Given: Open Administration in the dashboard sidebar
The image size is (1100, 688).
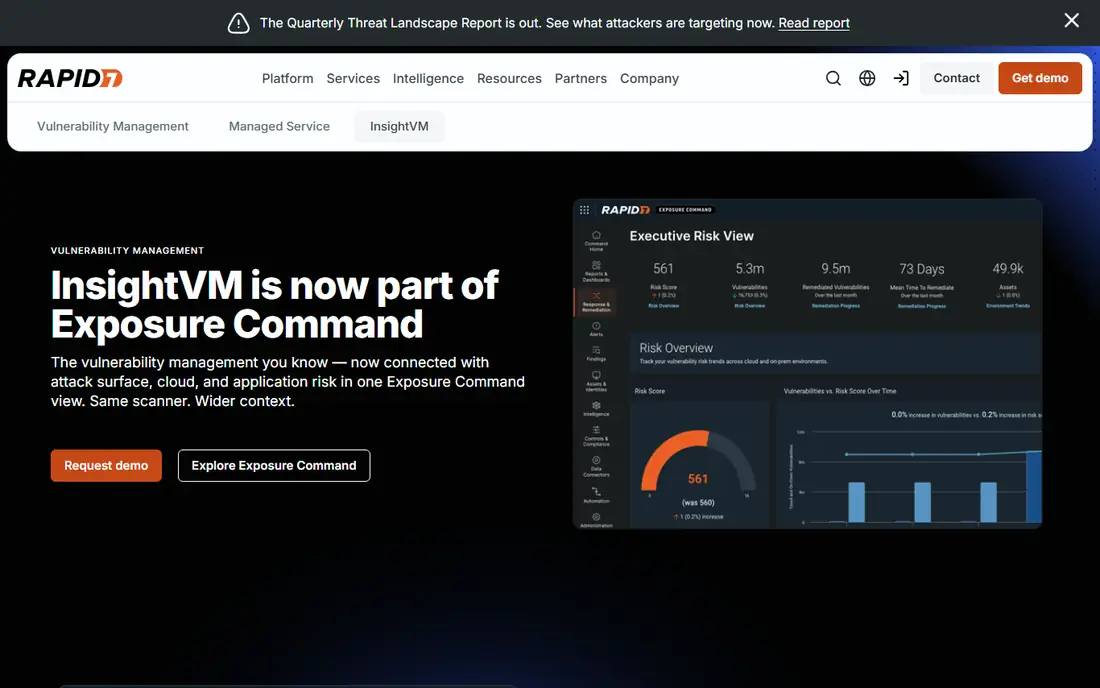Looking at the screenshot, I should (x=596, y=520).
